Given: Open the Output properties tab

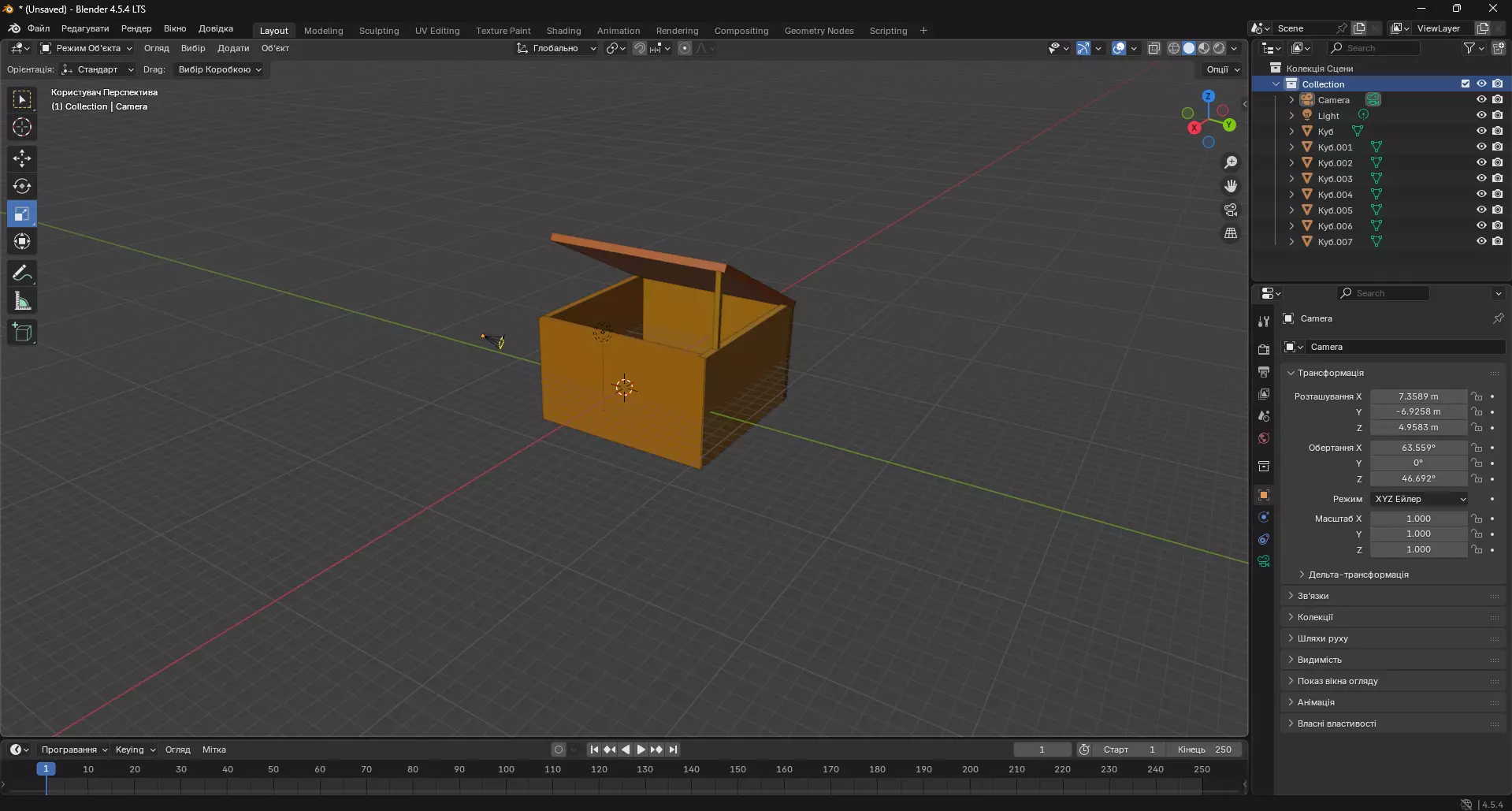Looking at the screenshot, I should click(1264, 371).
